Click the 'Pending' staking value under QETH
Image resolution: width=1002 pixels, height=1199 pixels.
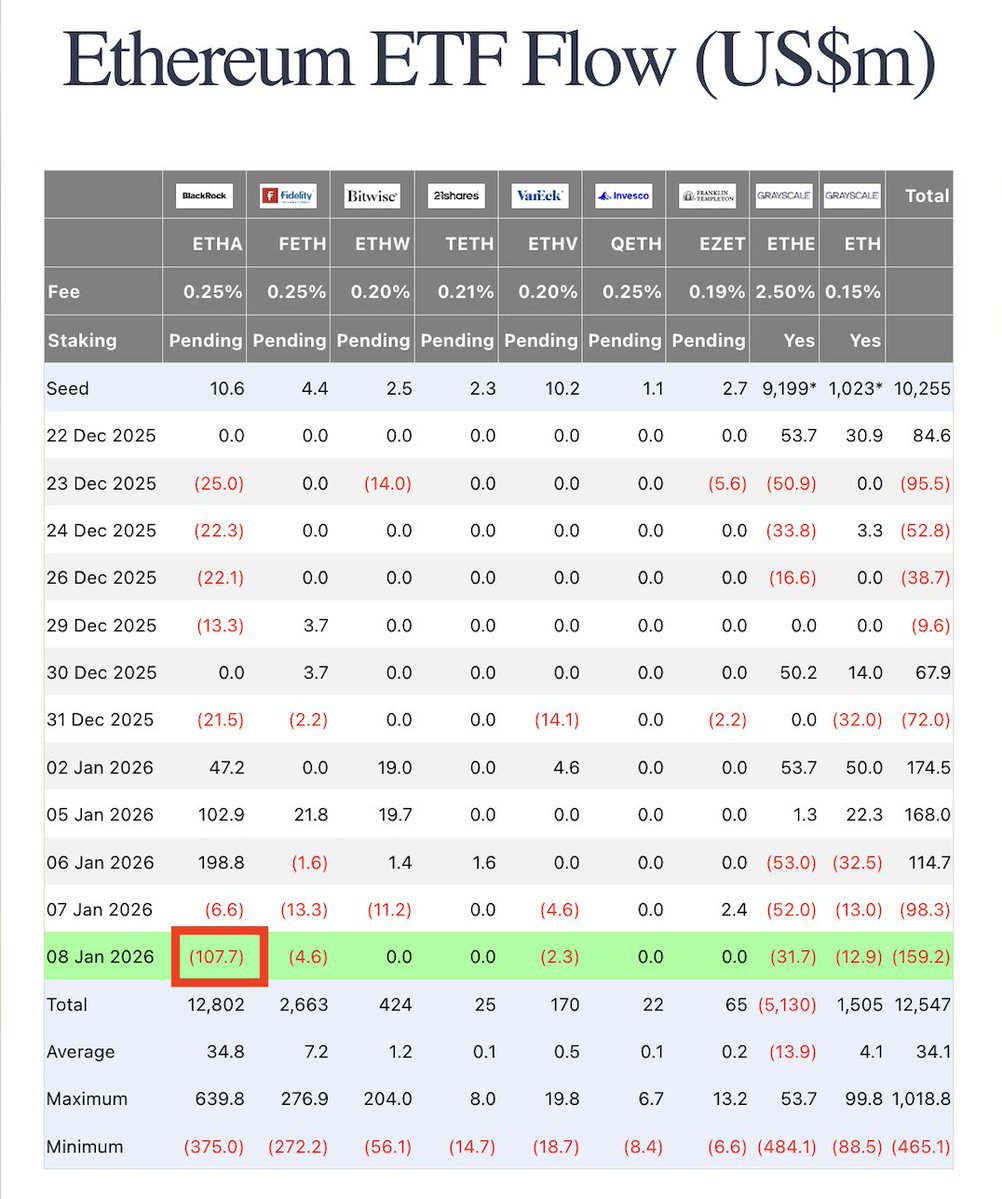click(x=625, y=340)
